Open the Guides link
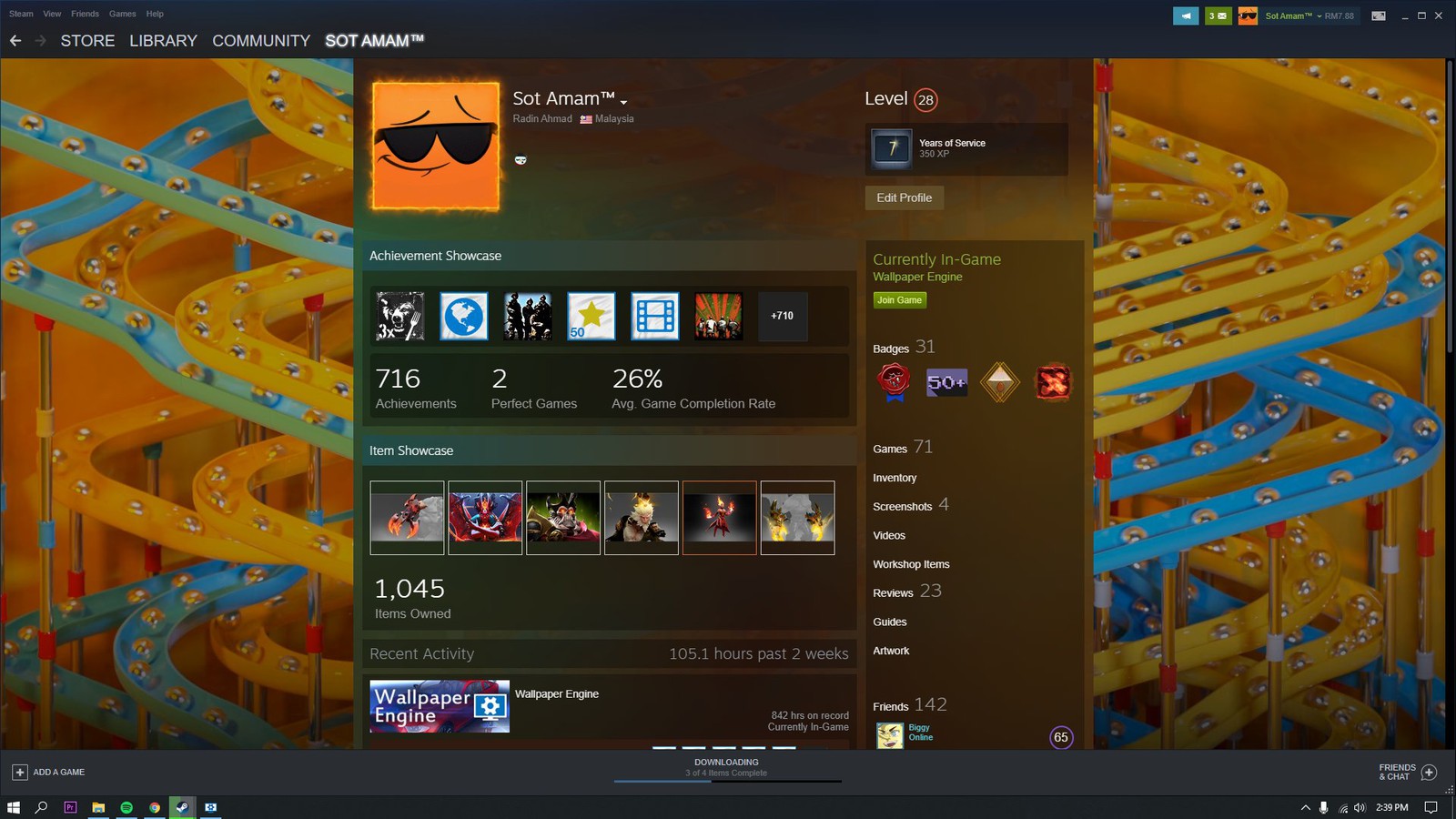 click(890, 622)
